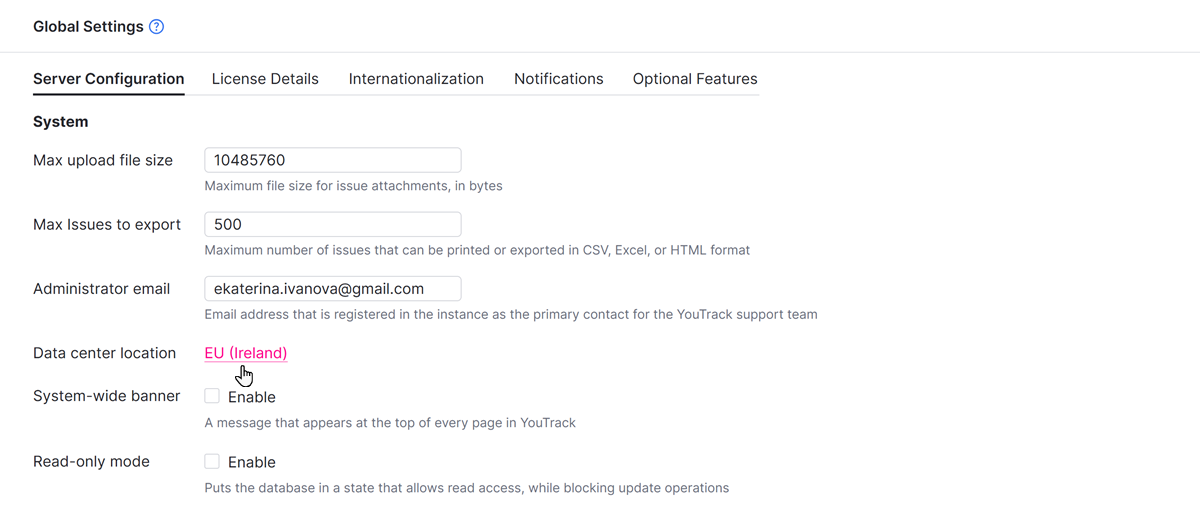Select the Notifications tab
Screen dimensions: 1200x524
558,79
